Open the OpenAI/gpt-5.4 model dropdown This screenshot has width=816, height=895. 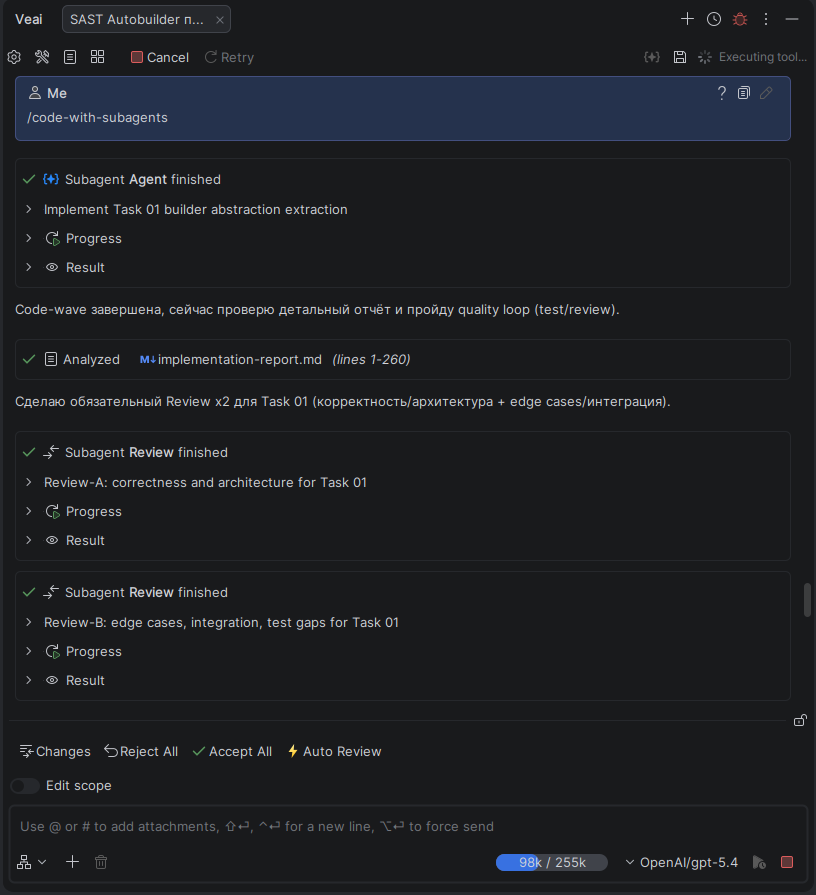pyautogui.click(x=681, y=862)
